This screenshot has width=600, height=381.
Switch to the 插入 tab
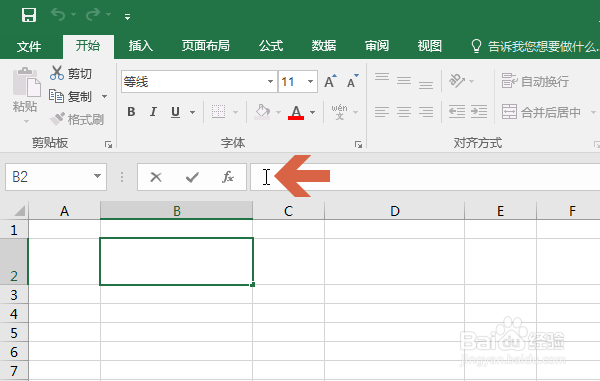(140, 46)
